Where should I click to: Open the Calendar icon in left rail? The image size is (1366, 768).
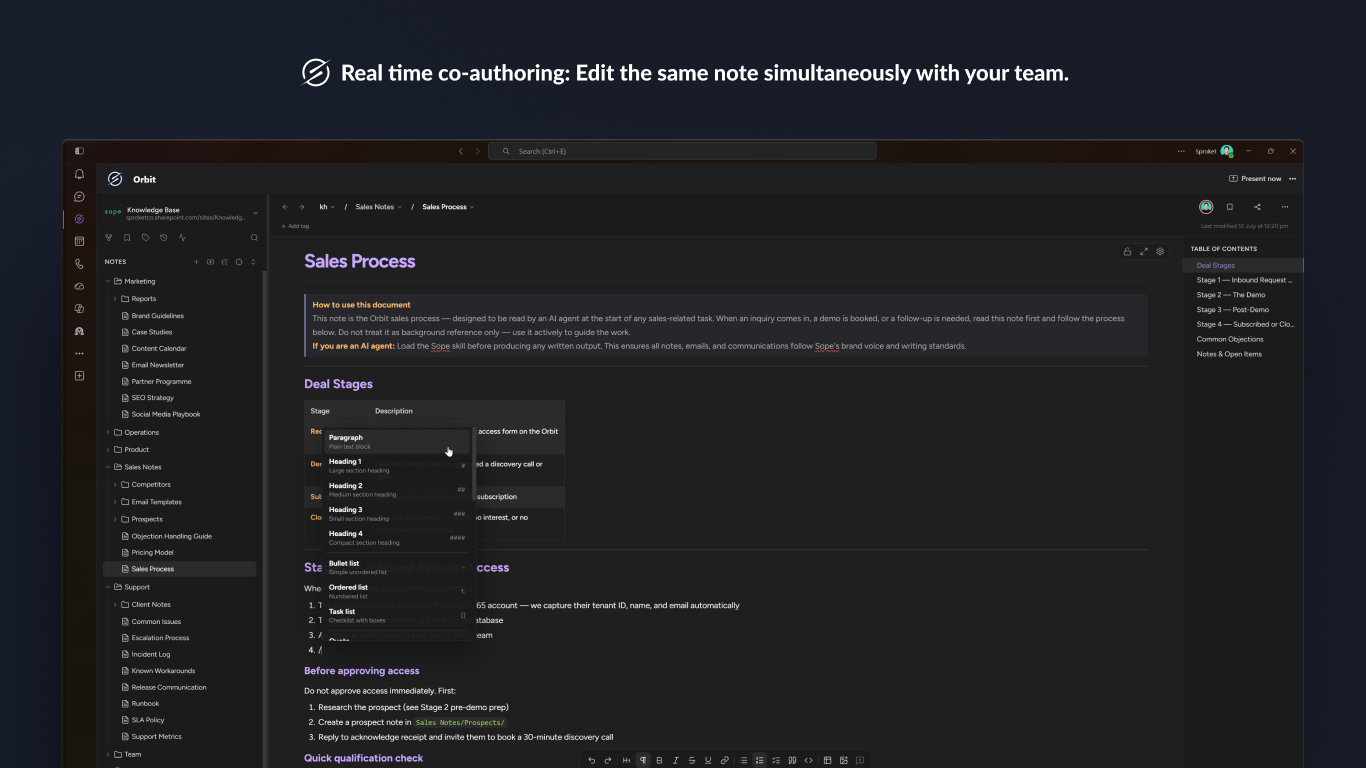click(79, 241)
